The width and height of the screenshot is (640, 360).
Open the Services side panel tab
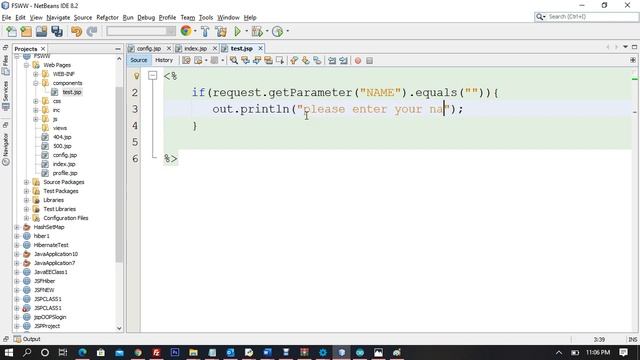(x=5, y=96)
